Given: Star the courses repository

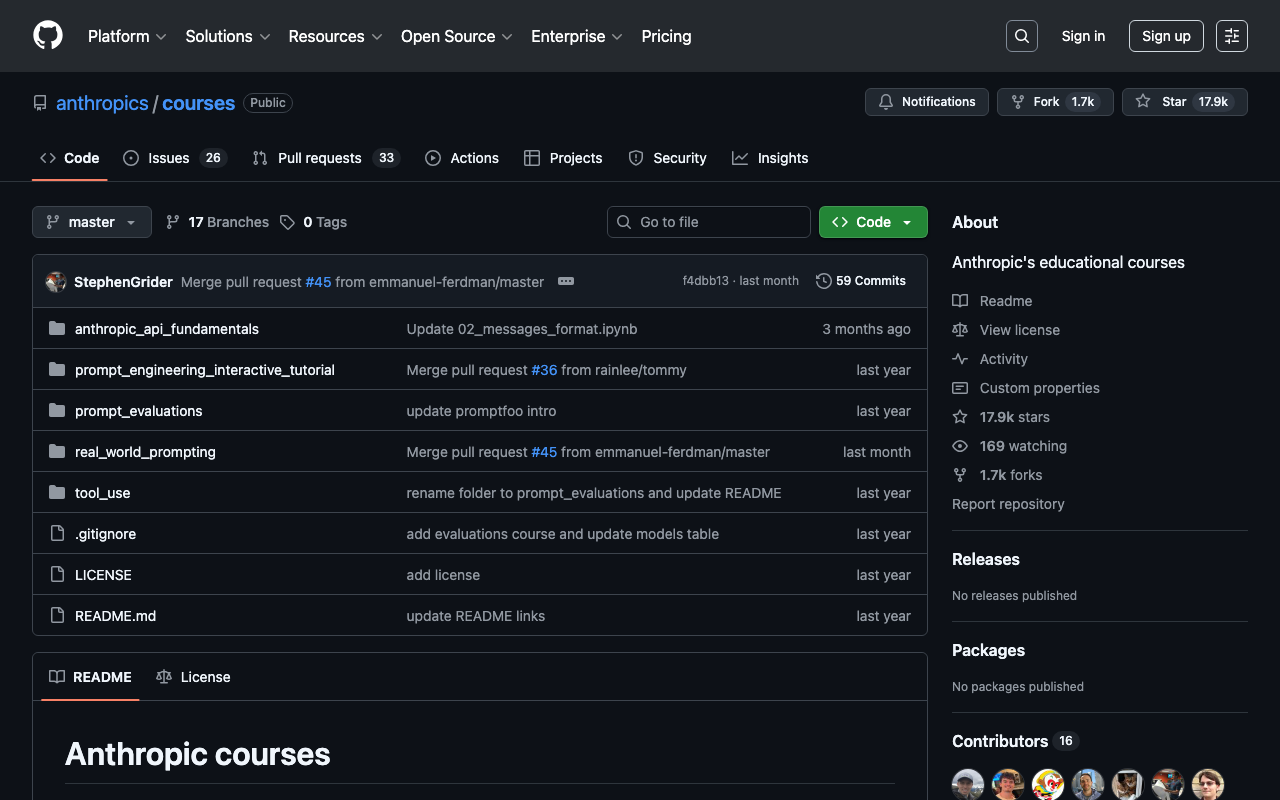Looking at the screenshot, I should pyautogui.click(x=1184, y=102).
